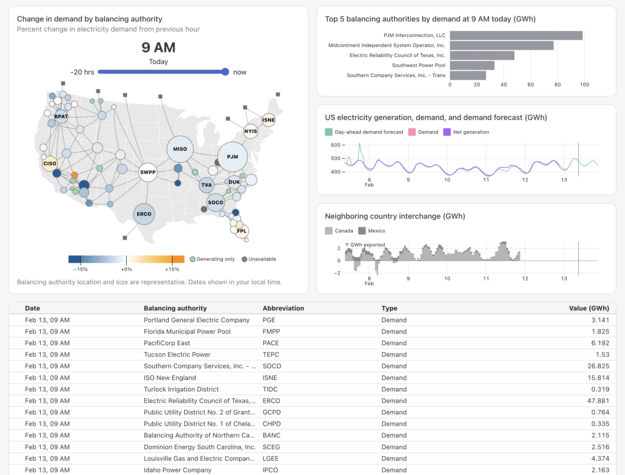This screenshot has width=625, height=475.
Task: Click the Balancing authority column header
Action: tap(174, 308)
